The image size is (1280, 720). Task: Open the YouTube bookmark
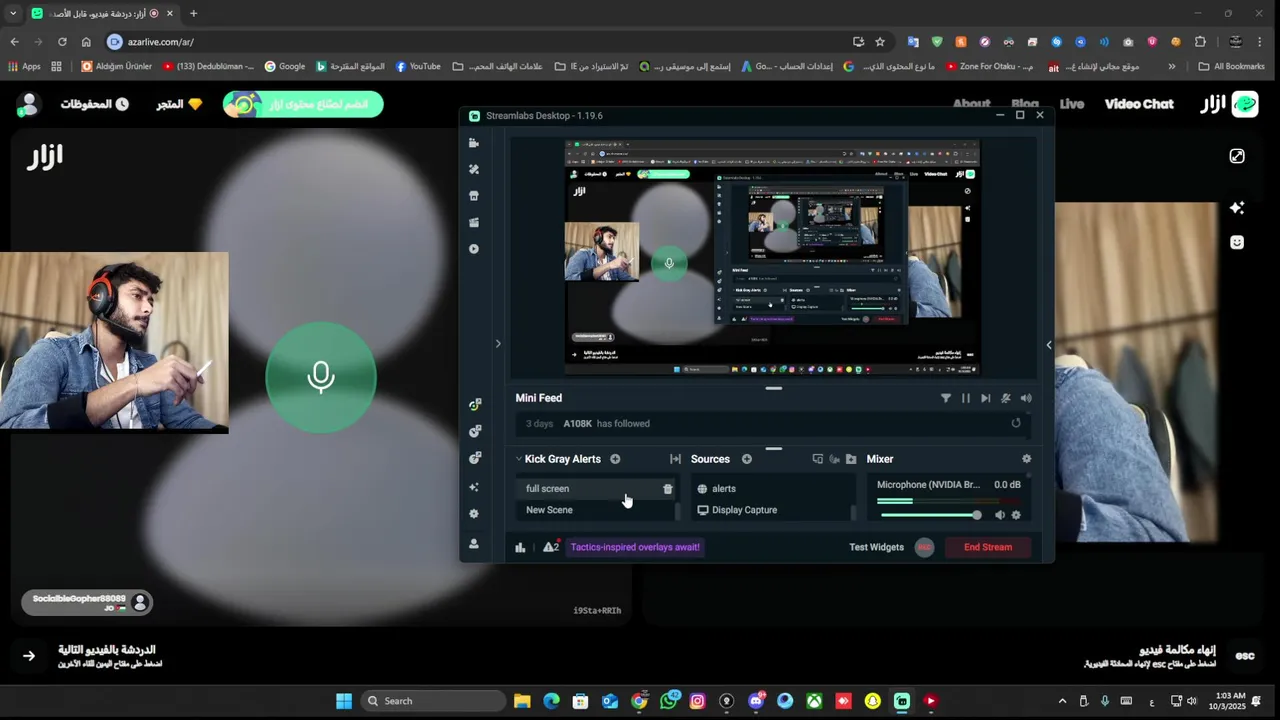point(418,66)
